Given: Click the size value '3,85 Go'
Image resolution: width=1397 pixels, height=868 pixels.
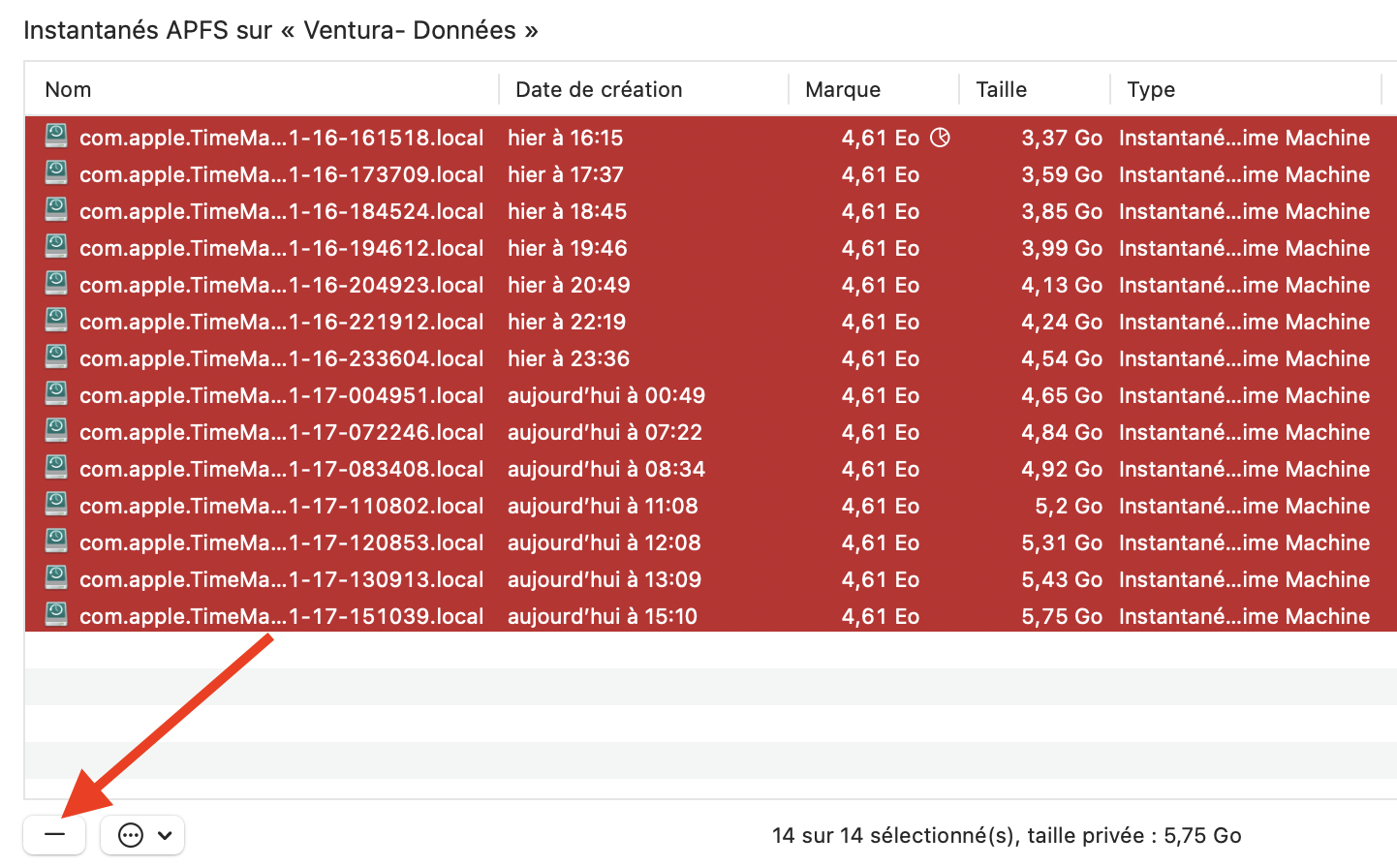Looking at the screenshot, I should [x=1062, y=211].
